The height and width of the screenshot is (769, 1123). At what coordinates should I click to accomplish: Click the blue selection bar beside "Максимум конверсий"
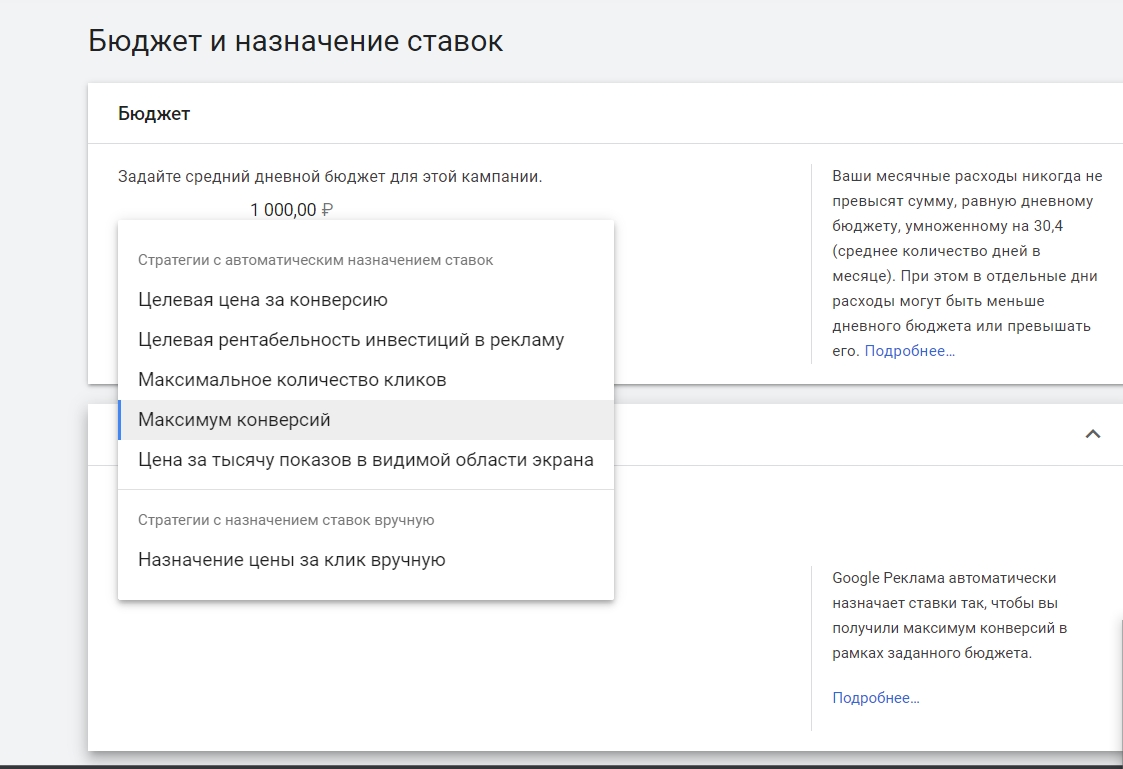pos(120,420)
